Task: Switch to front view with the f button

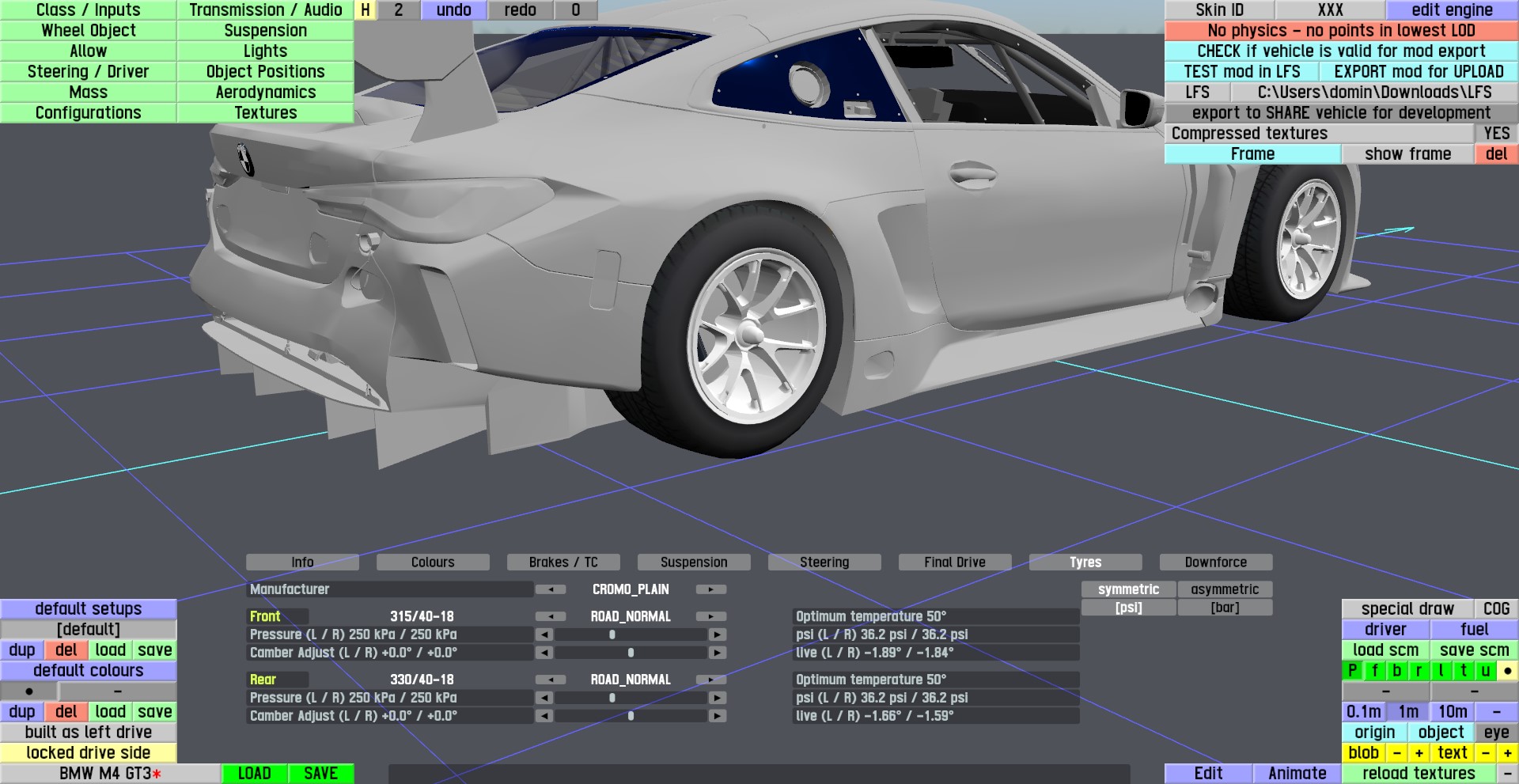Action: click(x=1375, y=671)
